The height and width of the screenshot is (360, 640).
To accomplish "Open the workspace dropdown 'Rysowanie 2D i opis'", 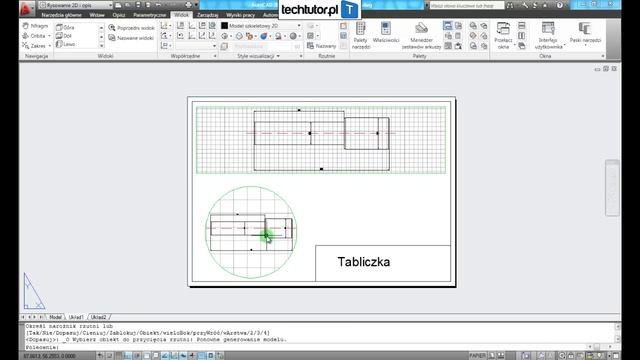I will coord(76,5).
